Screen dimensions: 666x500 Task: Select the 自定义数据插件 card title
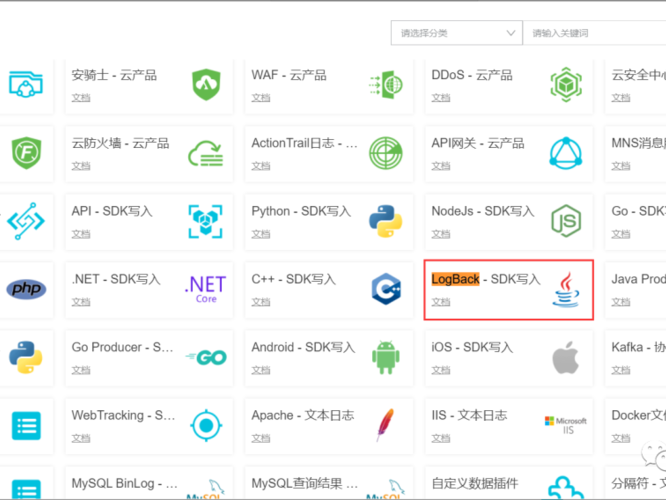tap(475, 483)
